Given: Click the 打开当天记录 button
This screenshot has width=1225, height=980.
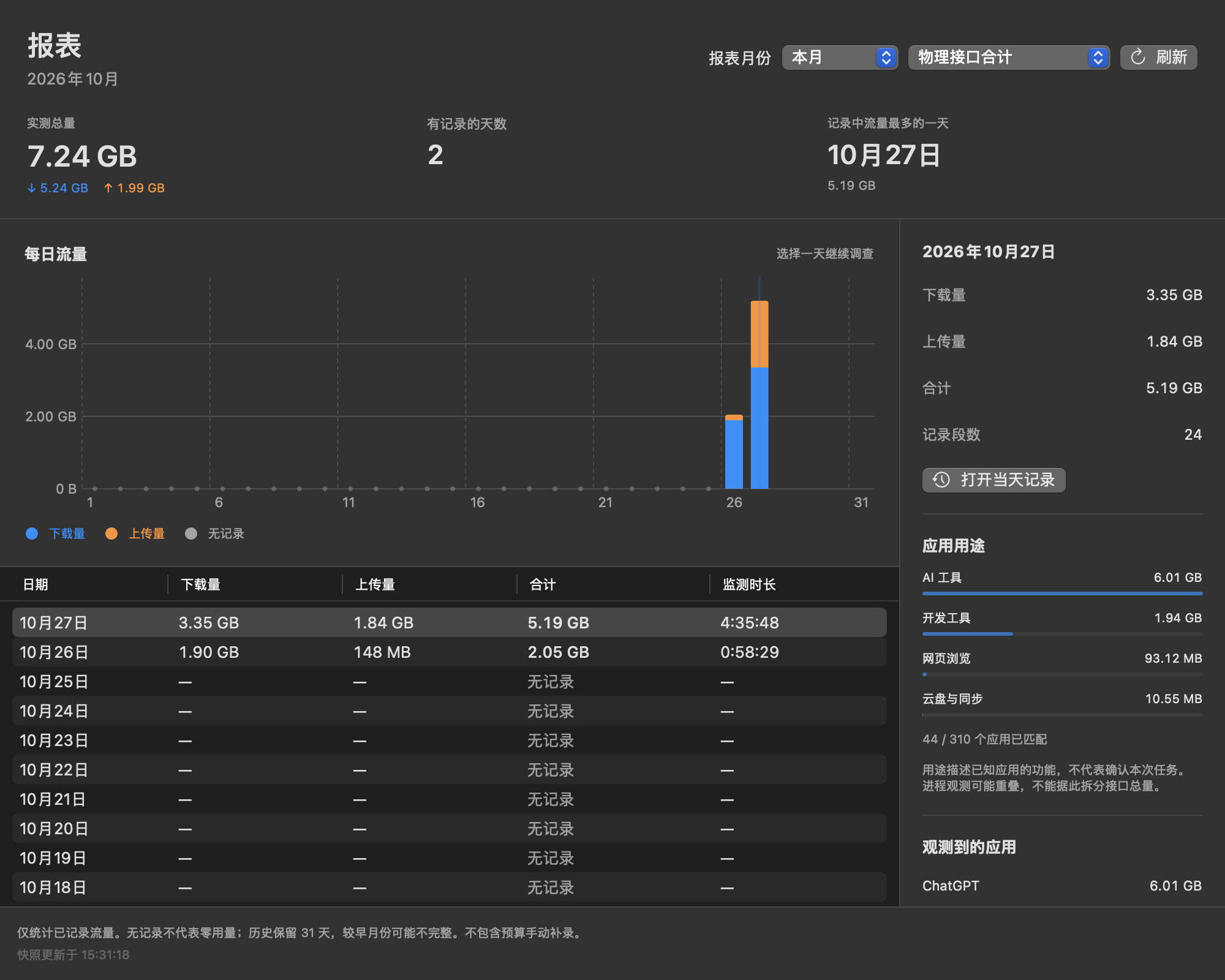Looking at the screenshot, I should [993, 480].
